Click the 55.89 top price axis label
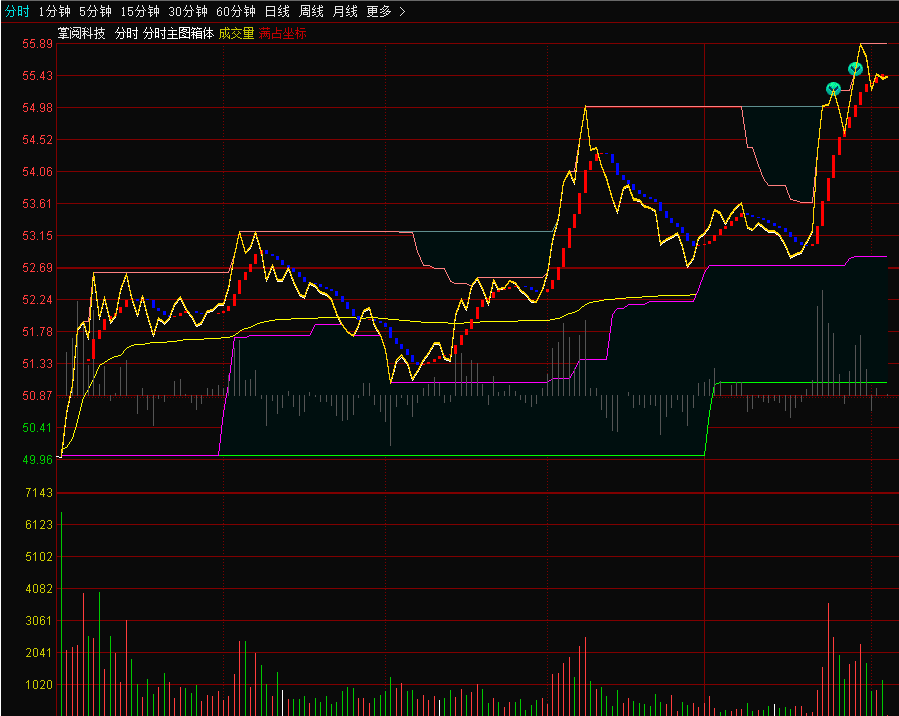899x716 pixels. coord(37,44)
